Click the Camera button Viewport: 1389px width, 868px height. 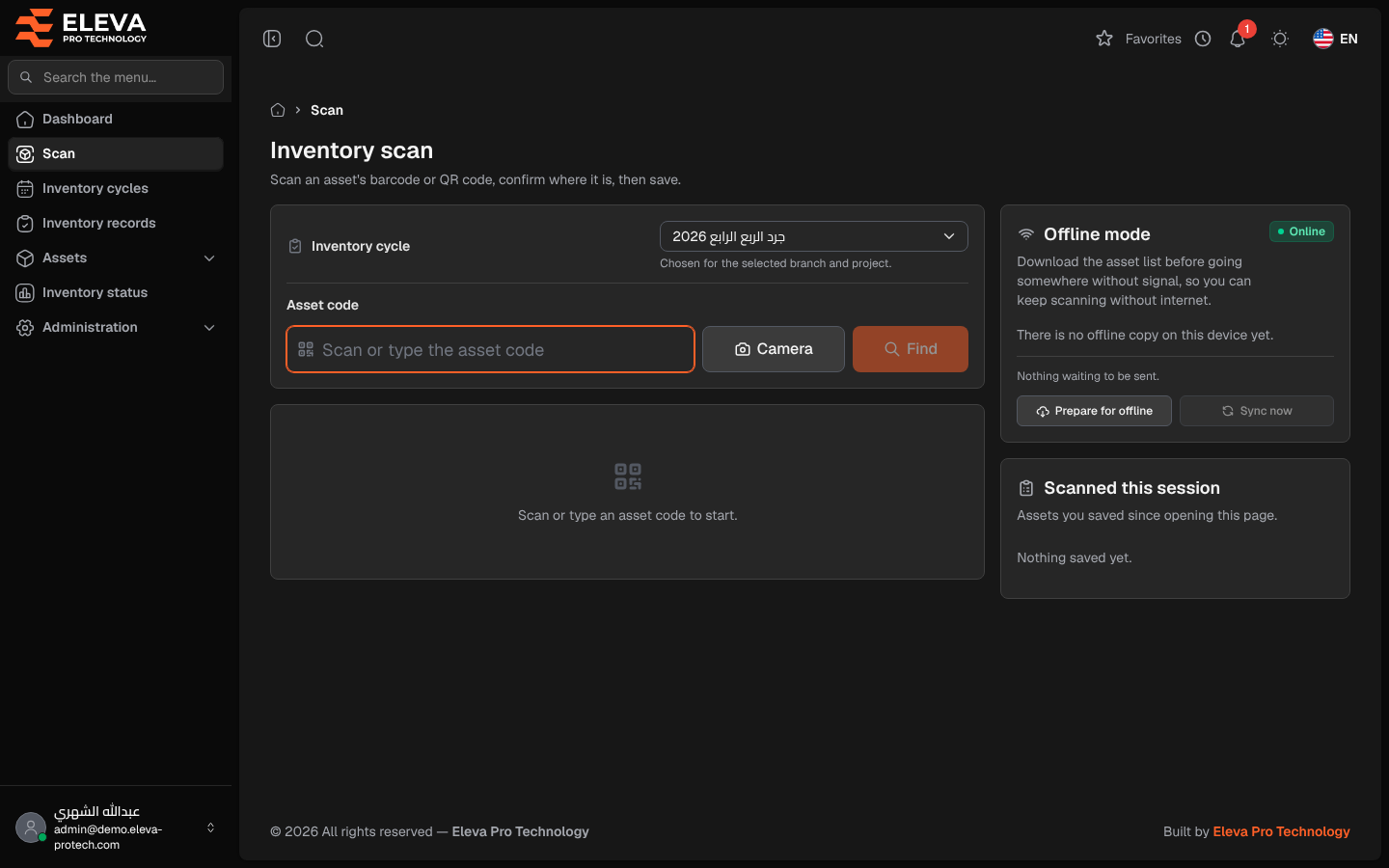[774, 349]
